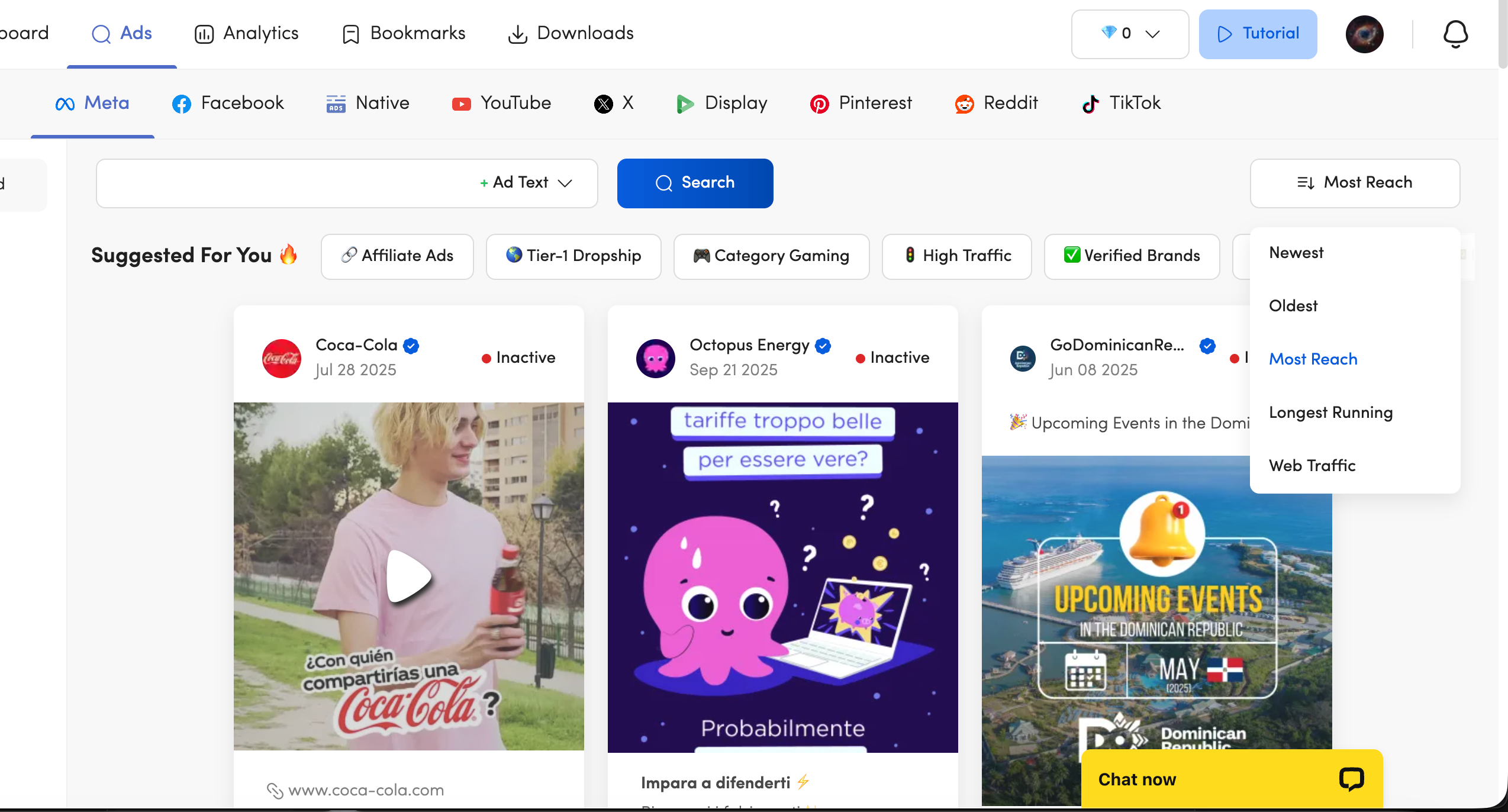
Task: Open the Chat now widget
Action: (1232, 779)
